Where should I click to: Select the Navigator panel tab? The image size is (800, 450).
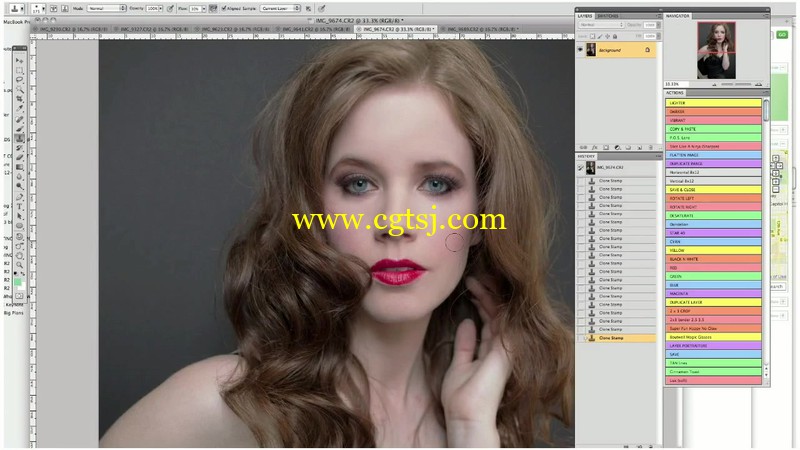tap(678, 16)
